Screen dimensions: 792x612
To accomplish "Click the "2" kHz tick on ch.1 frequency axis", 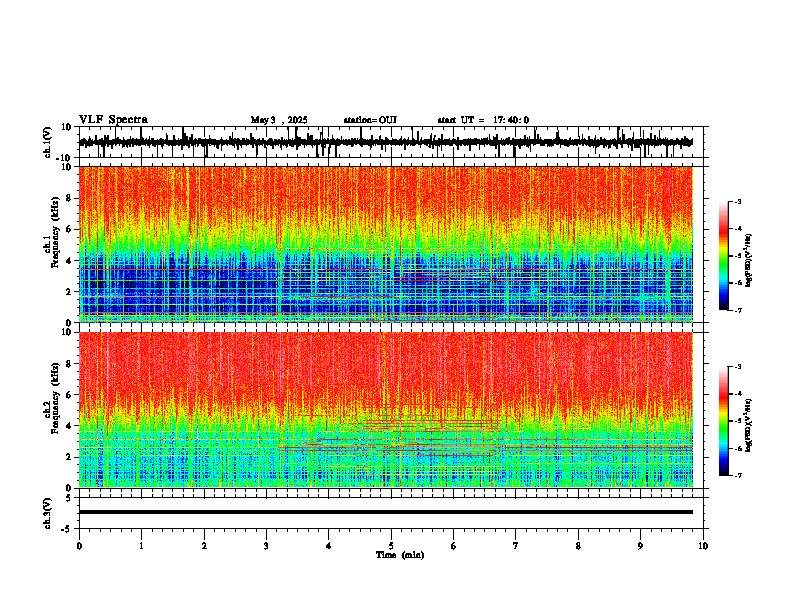I will (69, 291).
